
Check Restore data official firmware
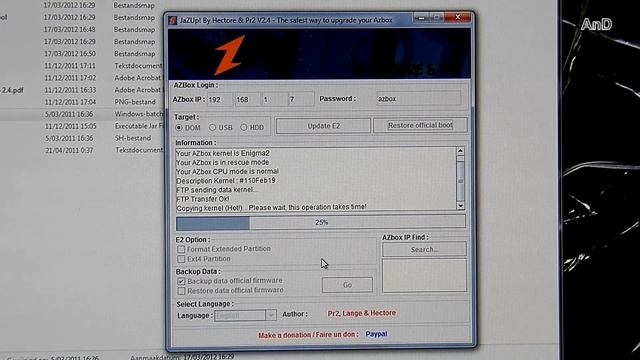pyautogui.click(x=181, y=291)
